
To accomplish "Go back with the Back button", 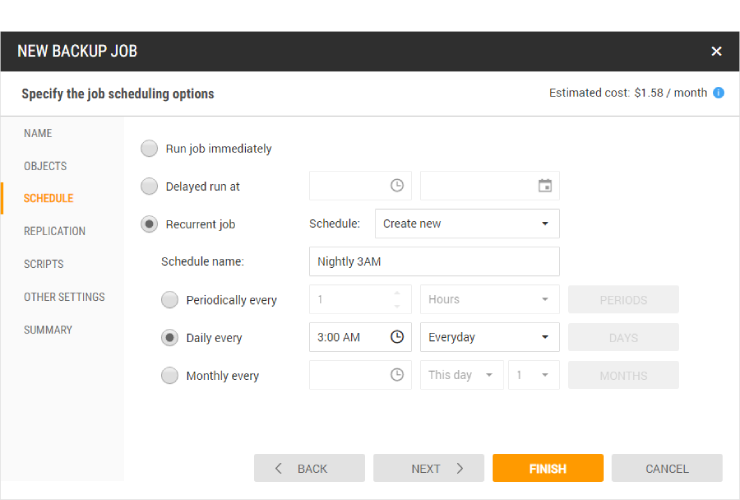I will (x=309, y=468).
